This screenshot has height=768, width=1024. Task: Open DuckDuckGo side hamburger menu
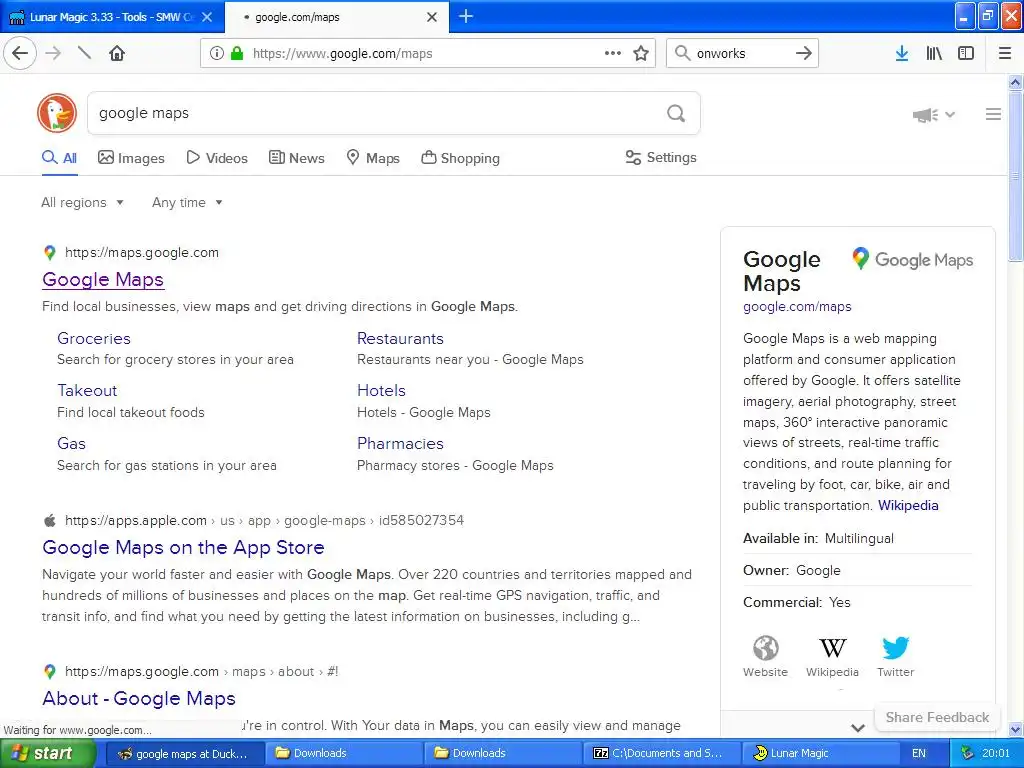(993, 114)
